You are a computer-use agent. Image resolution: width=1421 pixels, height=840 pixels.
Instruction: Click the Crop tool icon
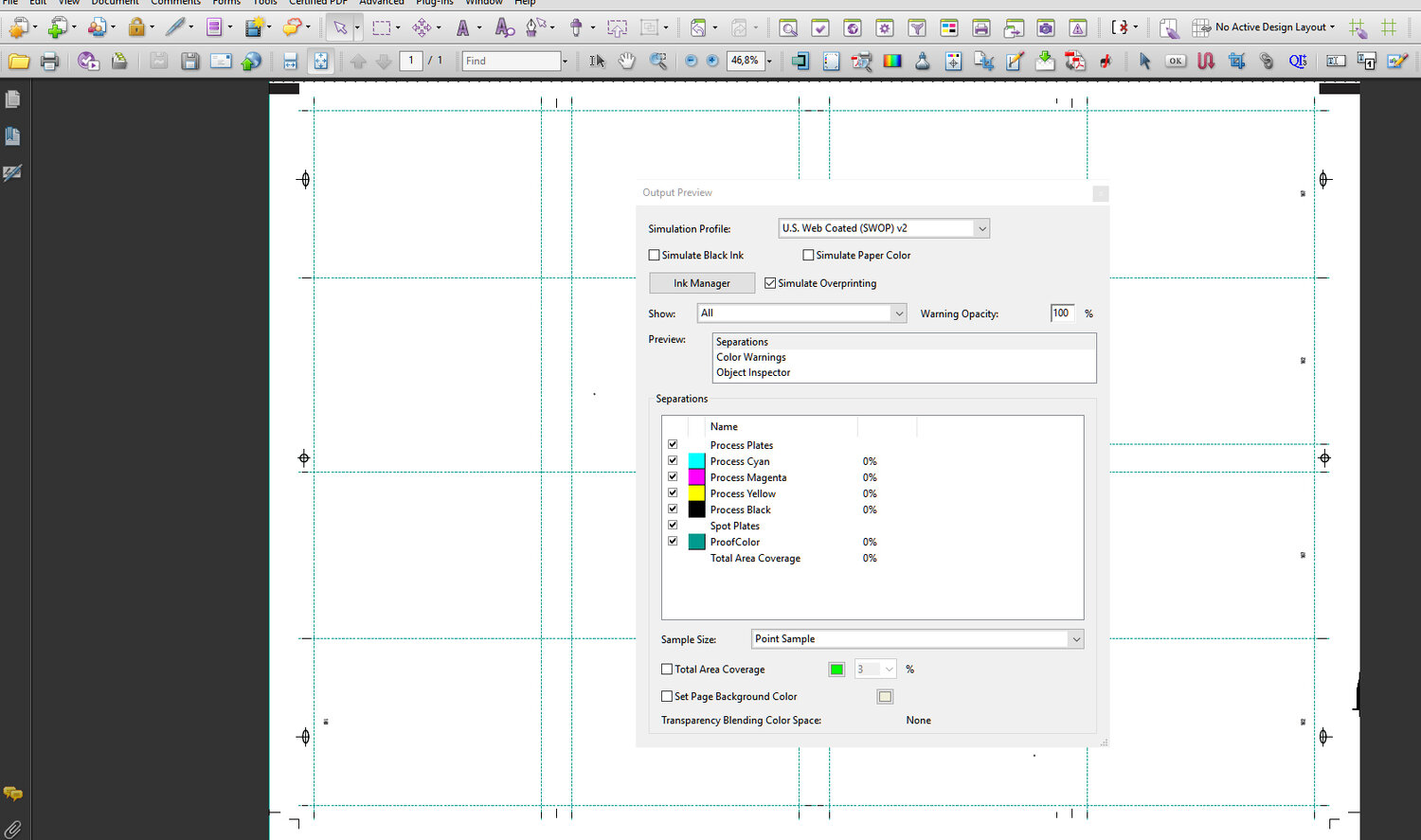point(1236,62)
